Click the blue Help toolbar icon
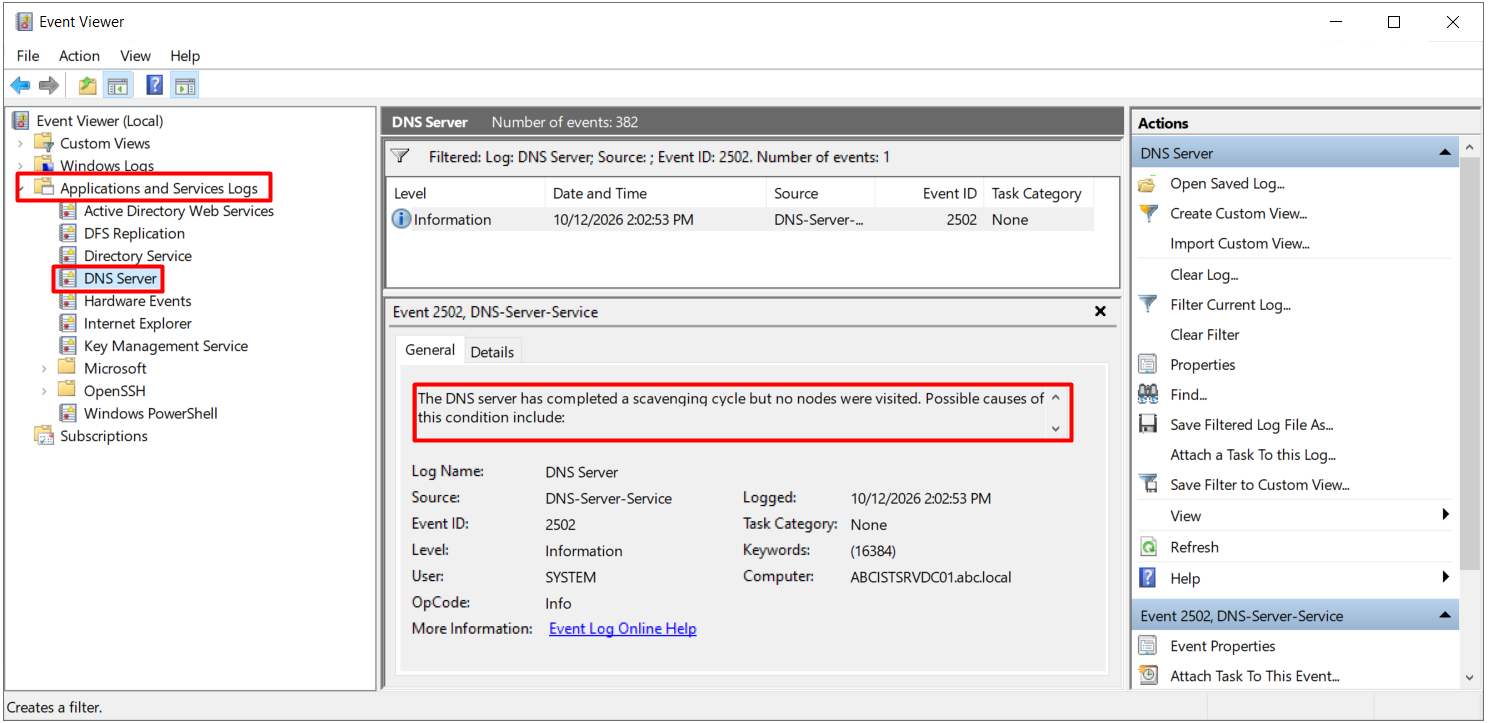The width and height of the screenshot is (1488, 723). pos(155,85)
